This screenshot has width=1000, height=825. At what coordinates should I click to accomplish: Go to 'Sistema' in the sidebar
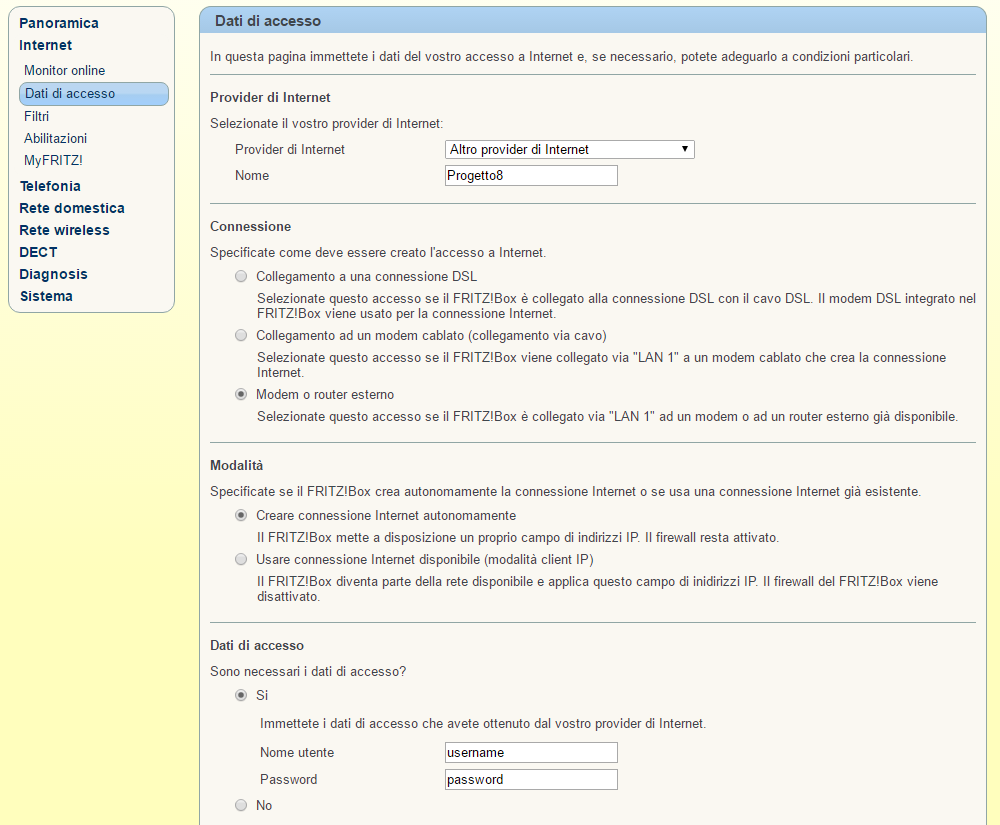point(46,296)
